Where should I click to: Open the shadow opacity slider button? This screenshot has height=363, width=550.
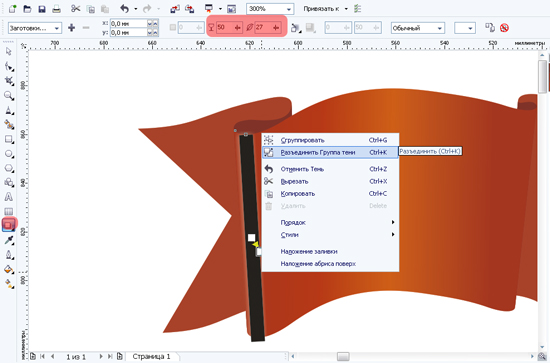237,27
